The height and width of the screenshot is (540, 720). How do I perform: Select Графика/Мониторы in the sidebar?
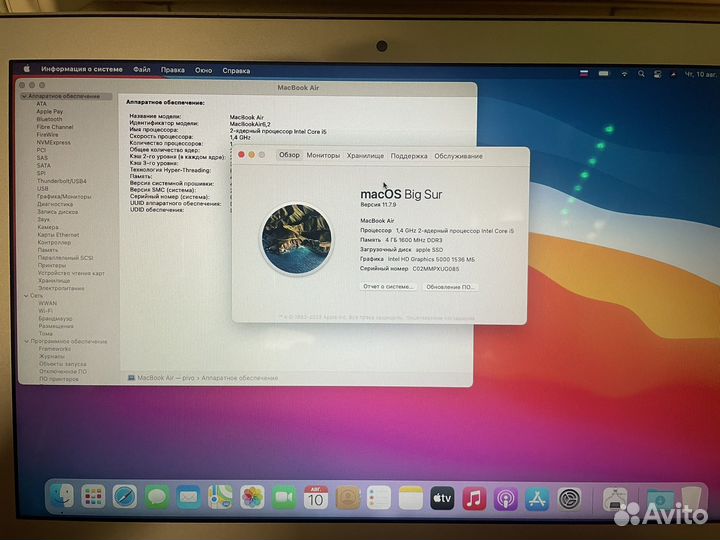click(64, 197)
